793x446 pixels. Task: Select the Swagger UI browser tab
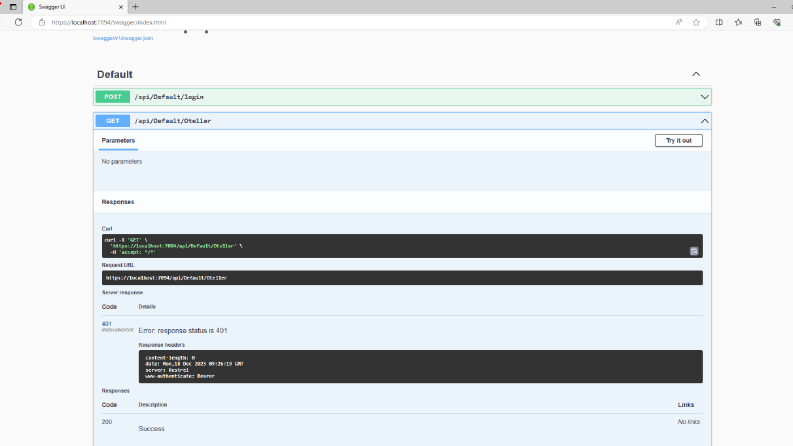tap(76, 7)
